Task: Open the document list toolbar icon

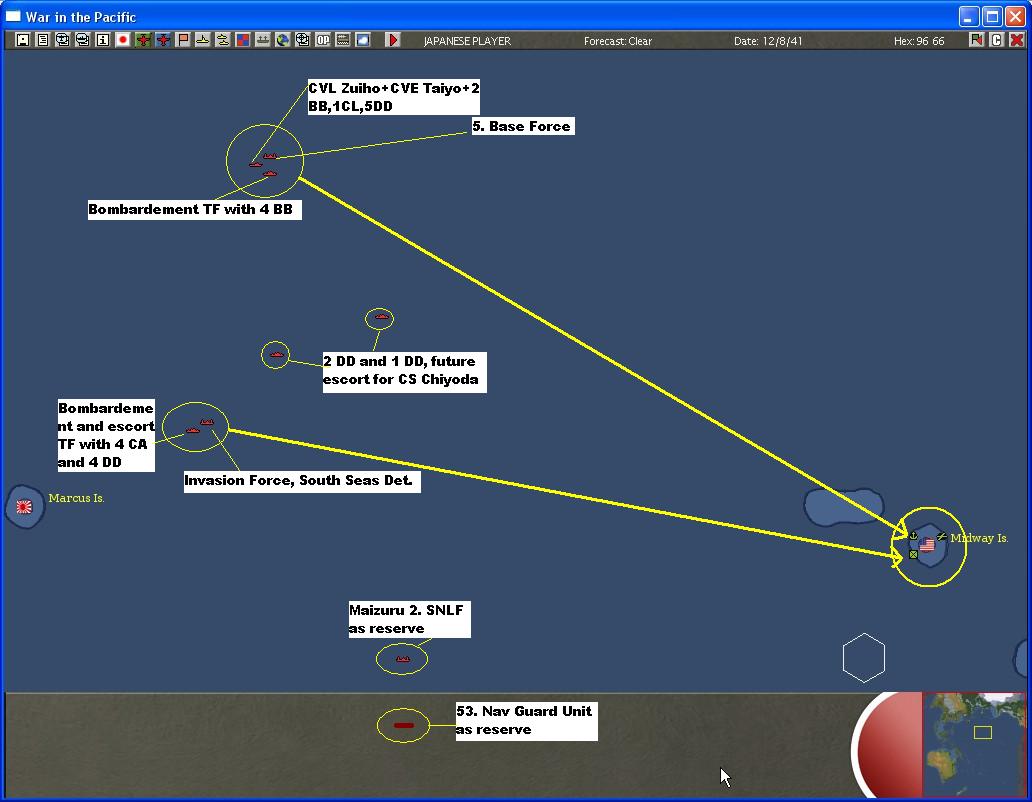Action: pyautogui.click(x=43, y=40)
